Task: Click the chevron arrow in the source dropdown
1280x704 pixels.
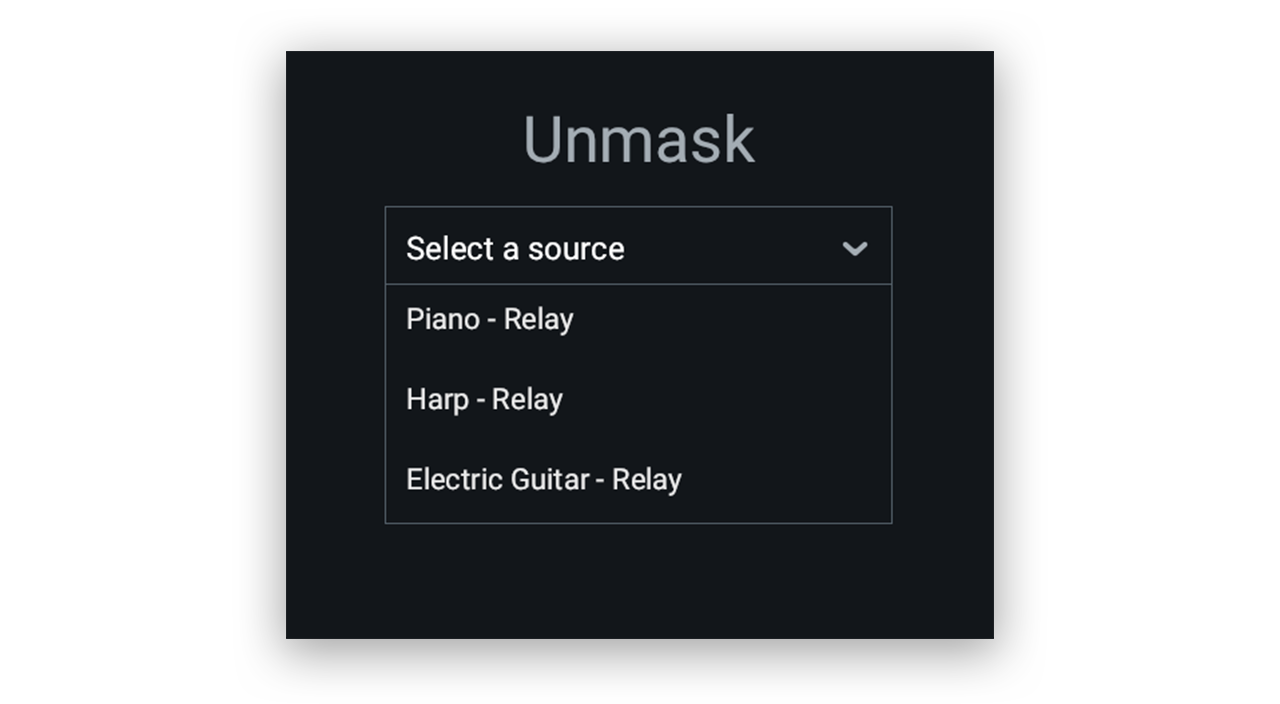Action: (855, 248)
